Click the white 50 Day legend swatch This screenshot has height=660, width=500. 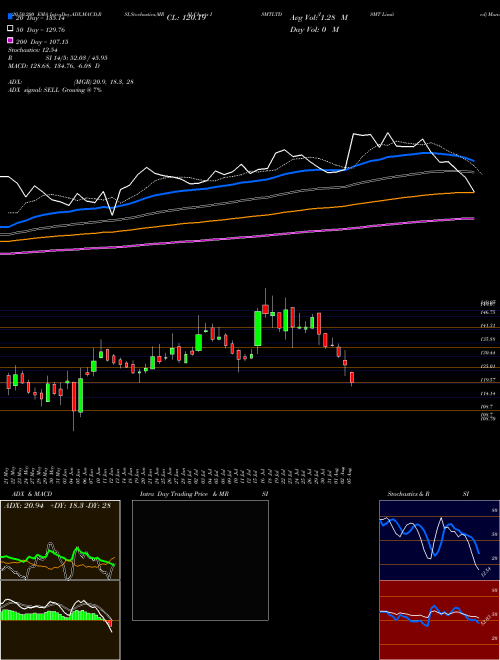click(x=10, y=29)
